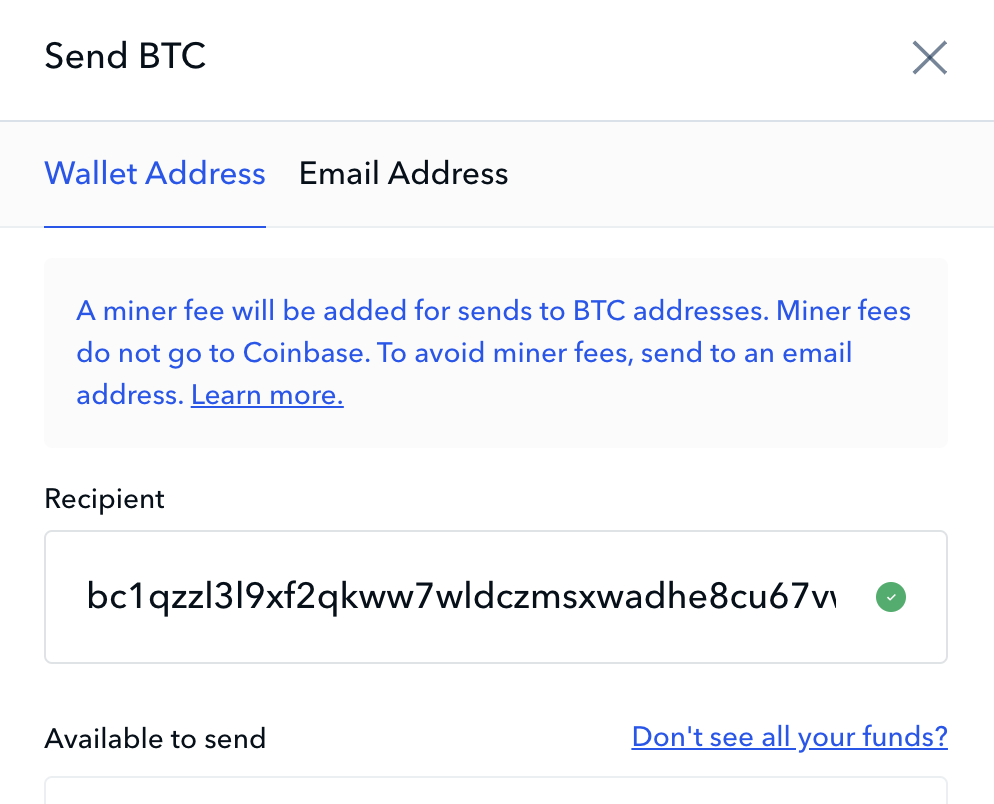This screenshot has width=994, height=804.
Task: Select the box below Available to send
Action: (x=496, y=790)
